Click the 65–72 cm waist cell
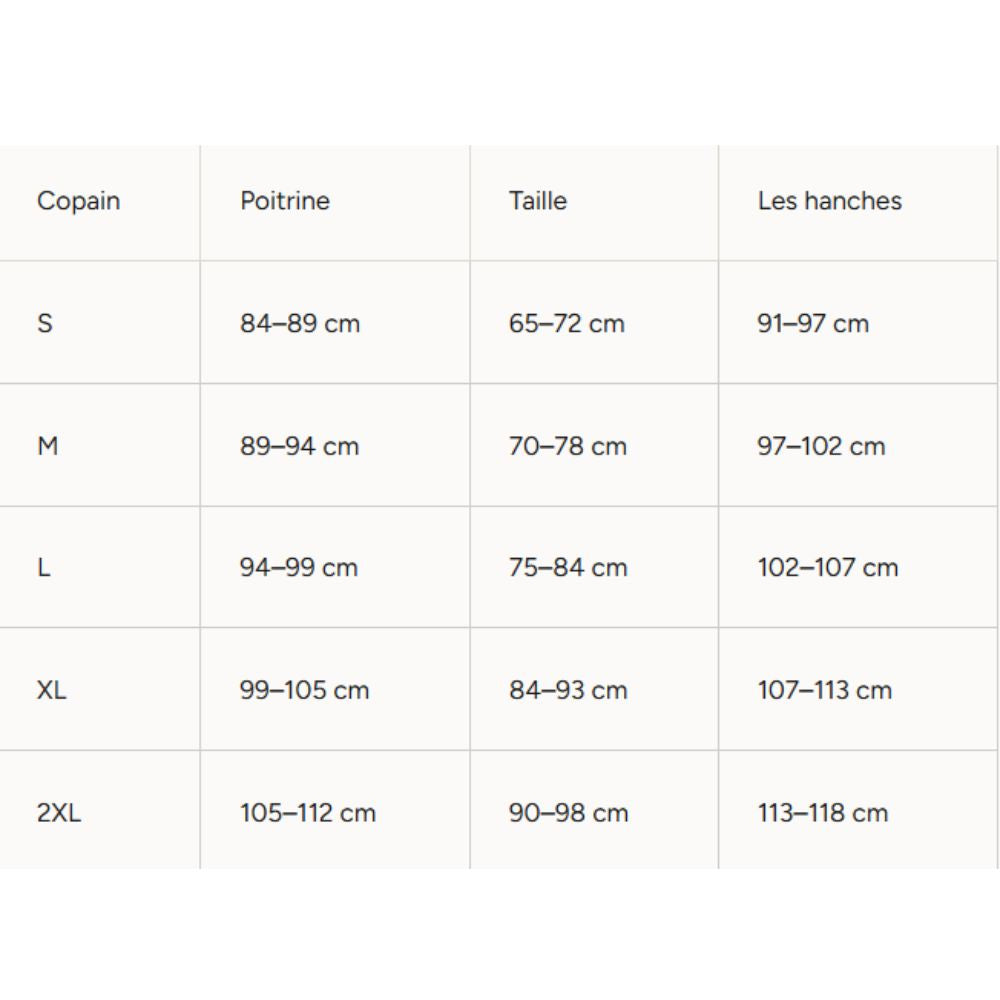The height and width of the screenshot is (1000, 1000). click(567, 324)
